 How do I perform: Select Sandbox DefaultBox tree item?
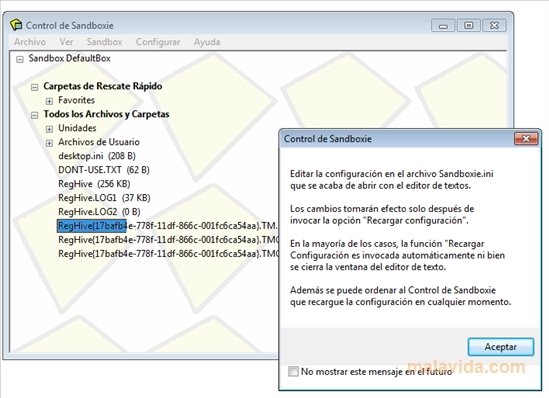70,58
